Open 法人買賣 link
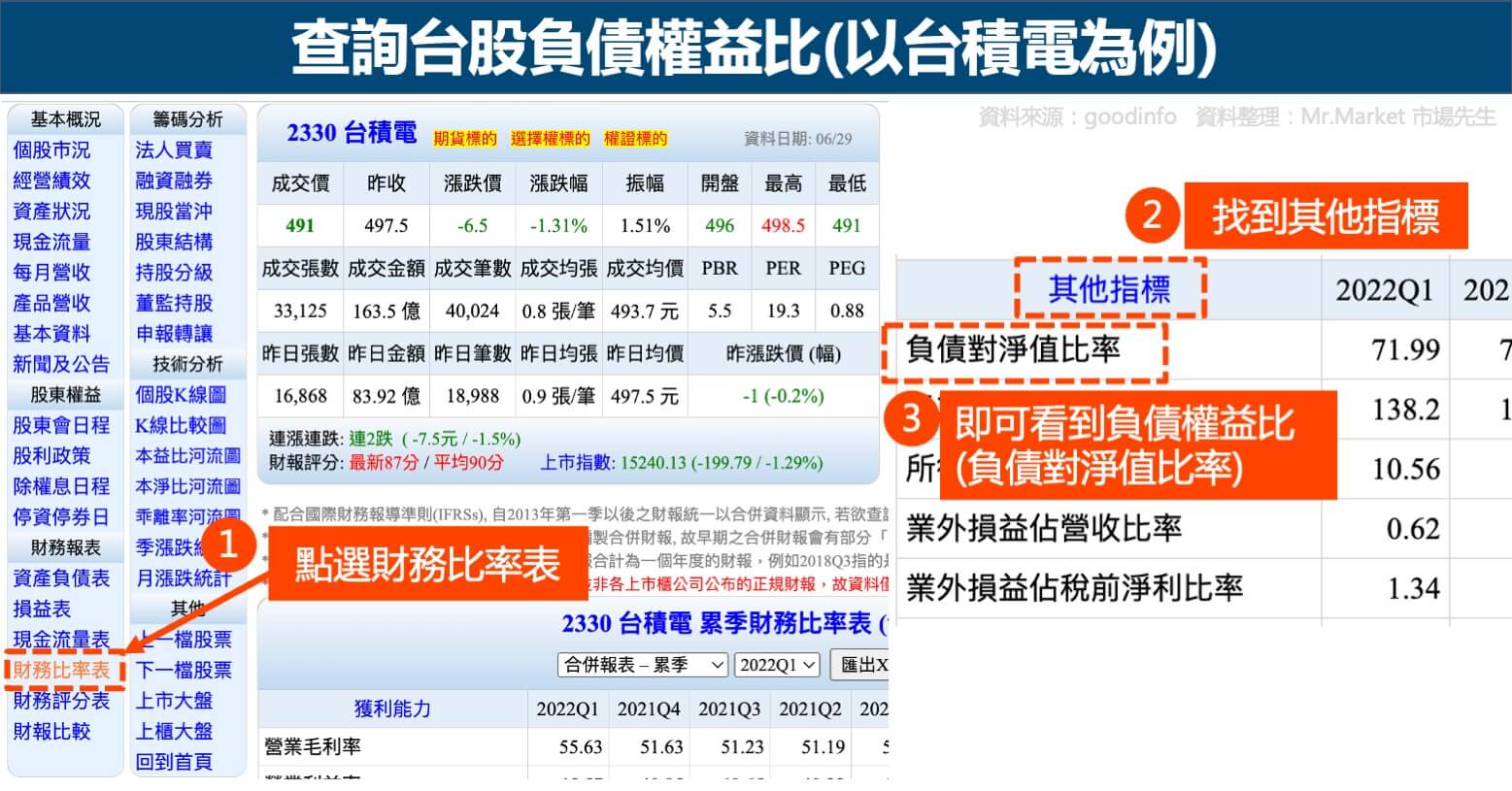This screenshot has width=1512, height=791. [174, 150]
